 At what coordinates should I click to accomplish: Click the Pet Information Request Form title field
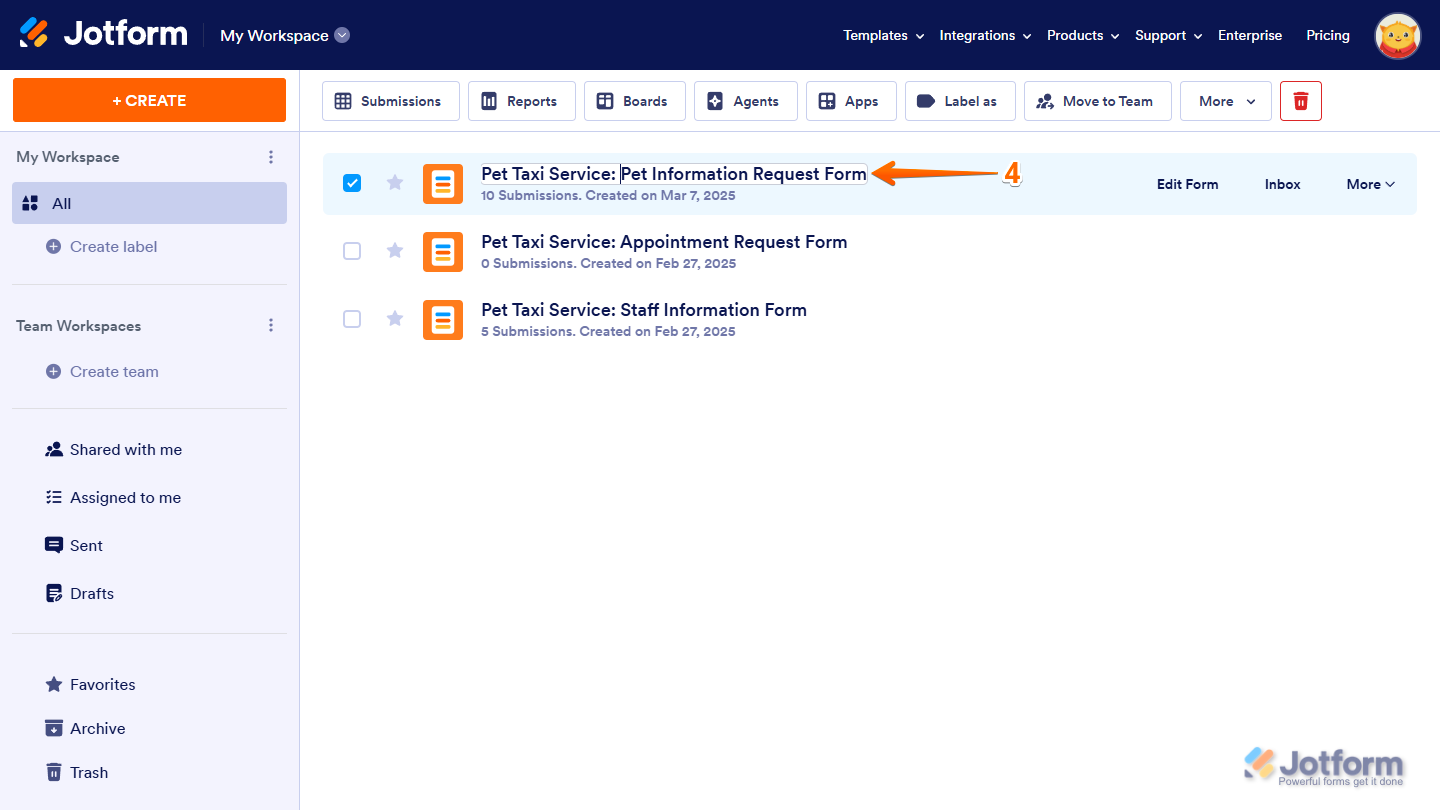[674, 174]
